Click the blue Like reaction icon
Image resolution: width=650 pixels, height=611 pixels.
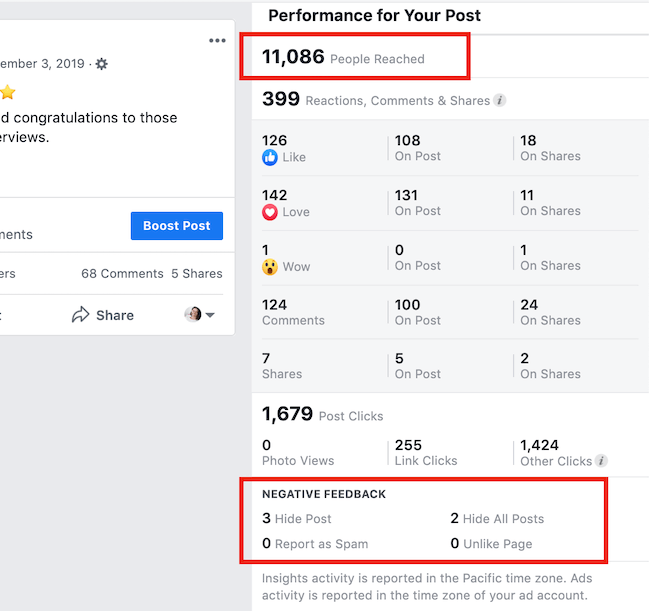[x=270, y=158]
